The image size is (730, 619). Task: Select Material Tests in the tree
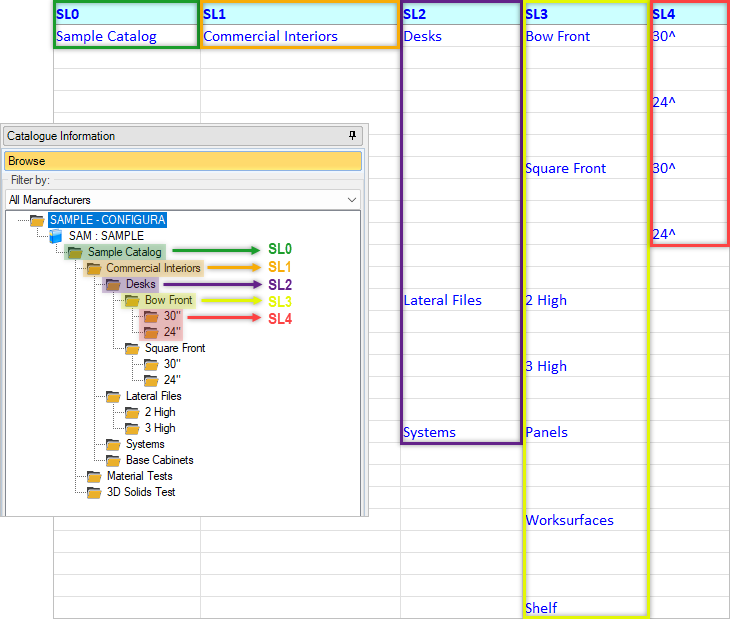(x=140, y=476)
